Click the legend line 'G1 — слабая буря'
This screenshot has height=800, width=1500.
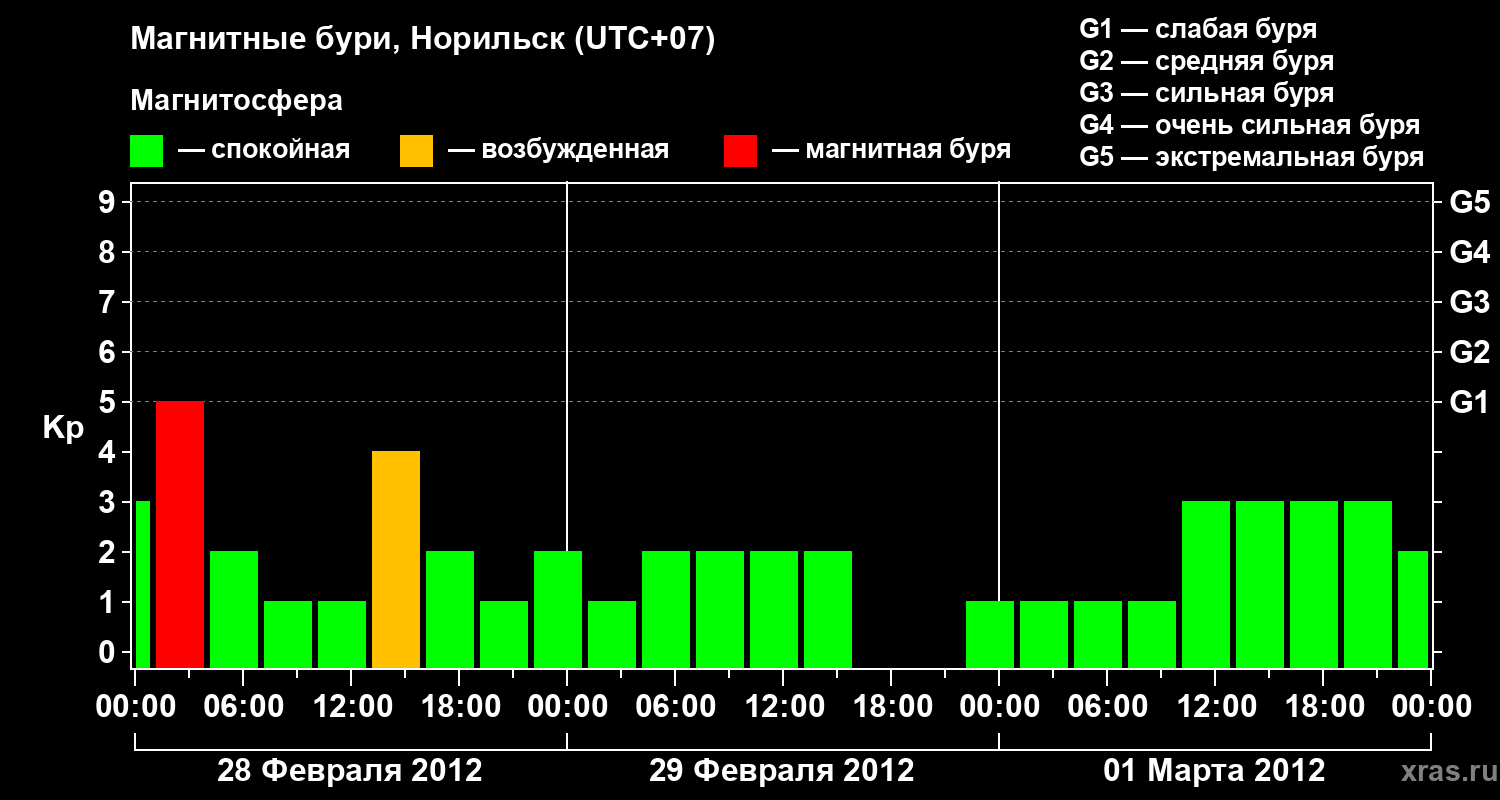click(x=1198, y=28)
